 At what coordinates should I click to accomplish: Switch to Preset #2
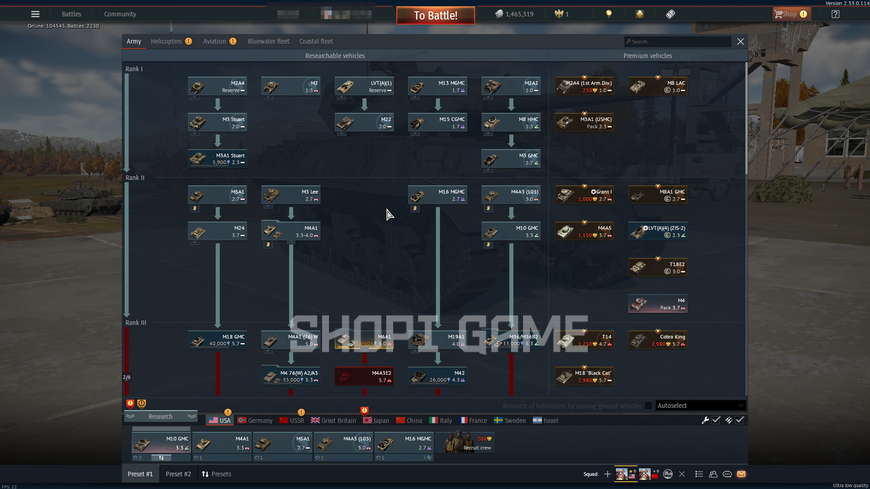pyautogui.click(x=178, y=474)
